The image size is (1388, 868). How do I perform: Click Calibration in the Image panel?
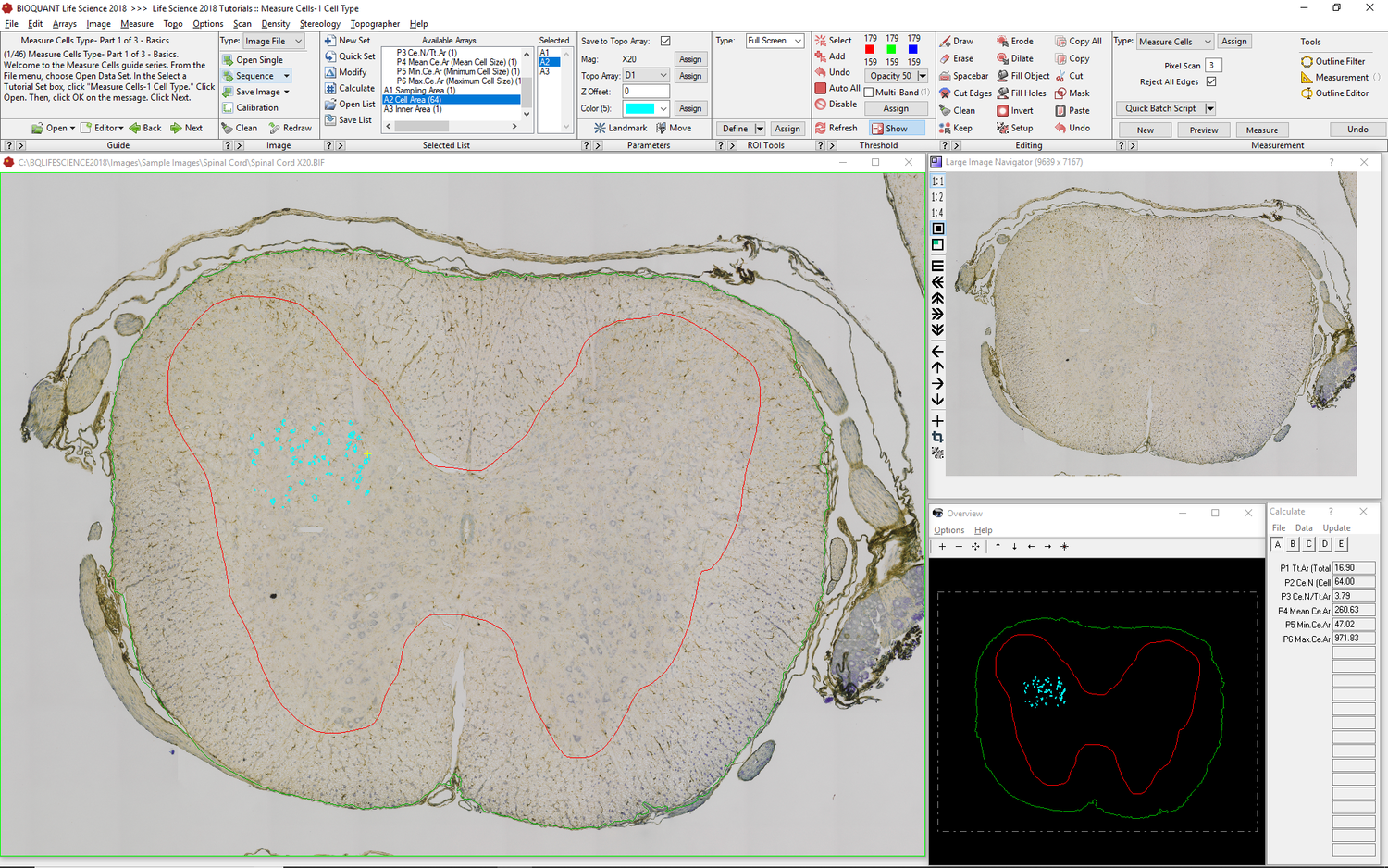tap(250, 107)
